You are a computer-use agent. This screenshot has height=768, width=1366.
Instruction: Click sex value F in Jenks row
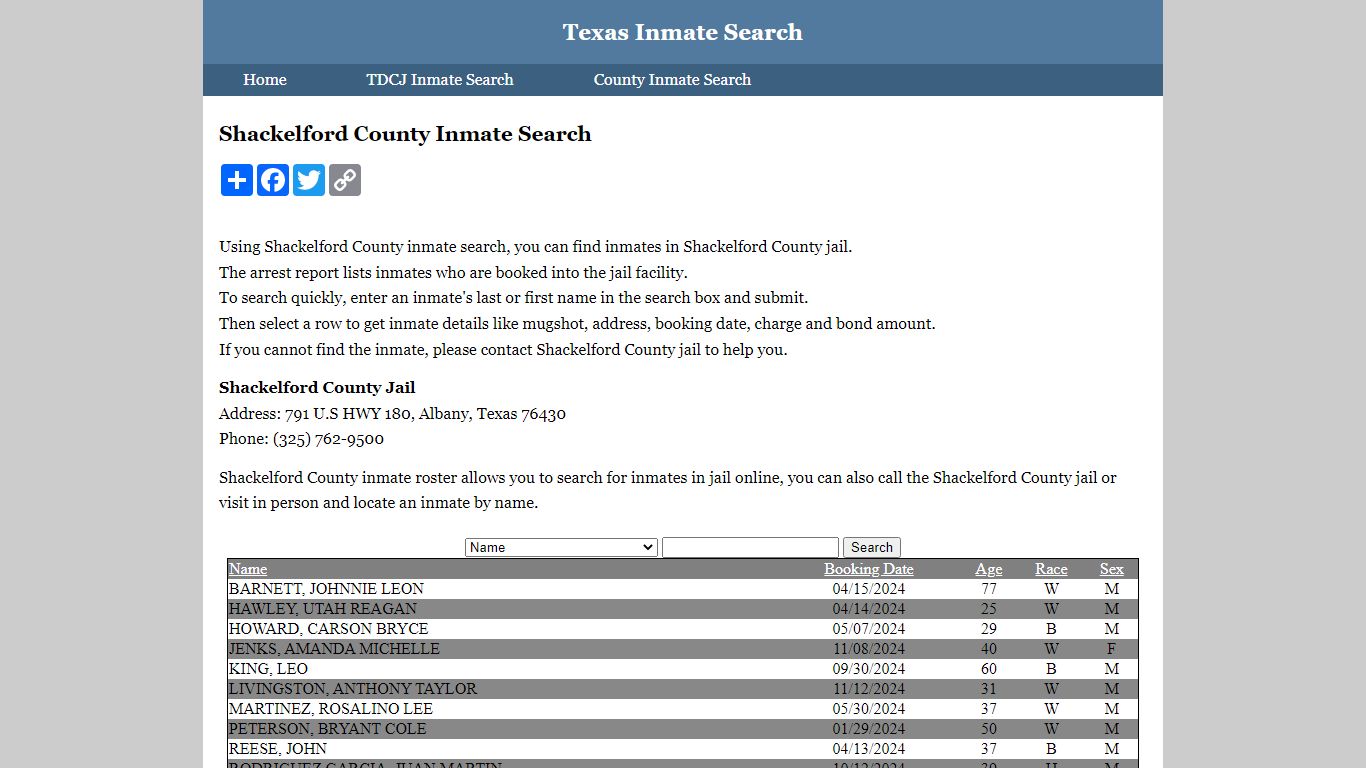(x=1111, y=649)
